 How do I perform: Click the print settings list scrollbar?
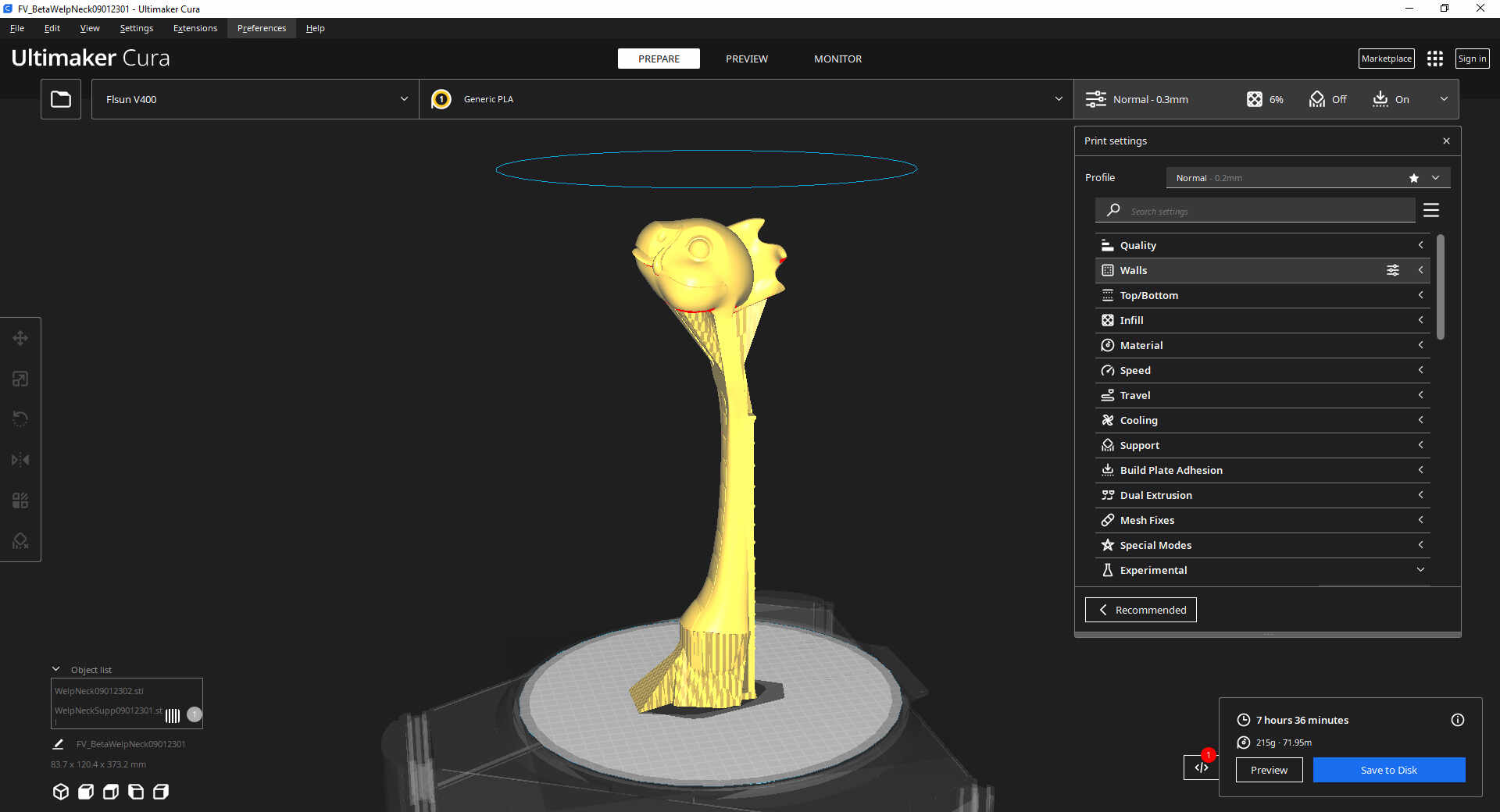(1440, 287)
